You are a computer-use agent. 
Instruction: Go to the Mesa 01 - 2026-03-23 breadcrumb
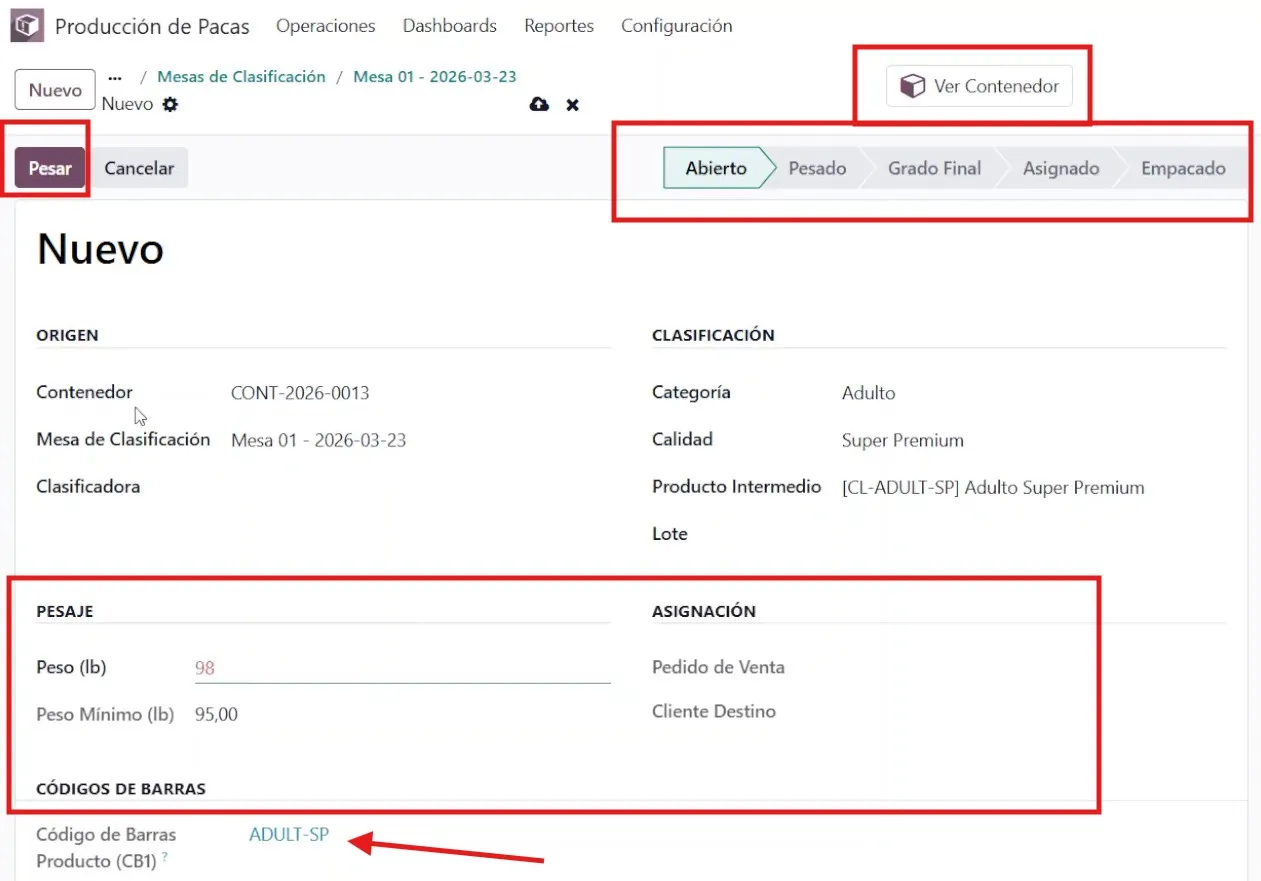click(x=435, y=77)
